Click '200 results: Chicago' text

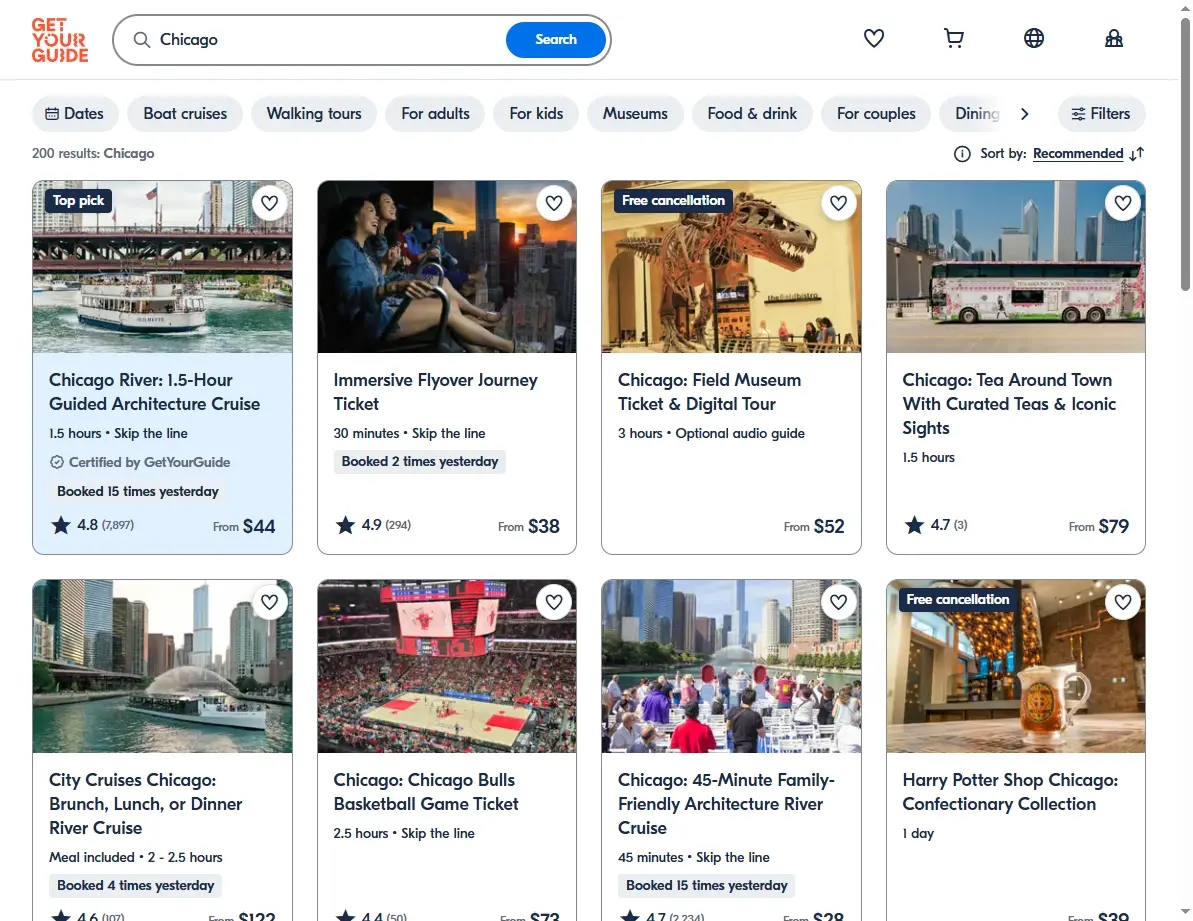pos(93,154)
